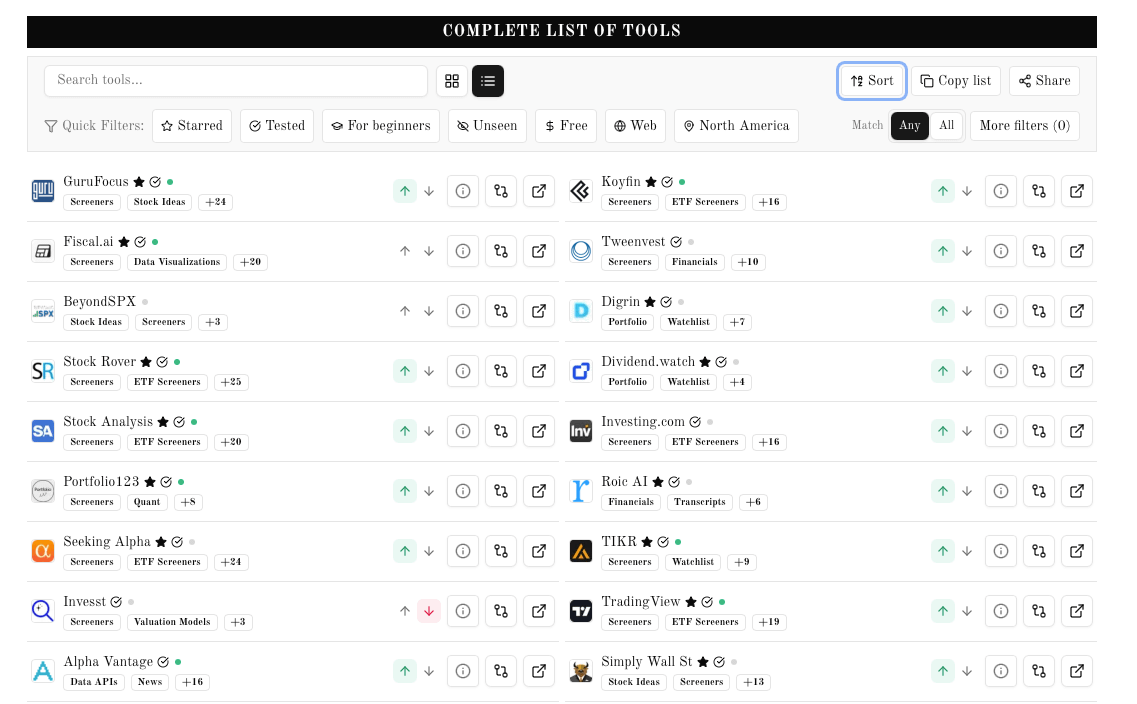Open Alpha Vantage external link
The width and height of the screenshot is (1137, 704).
pos(539,671)
